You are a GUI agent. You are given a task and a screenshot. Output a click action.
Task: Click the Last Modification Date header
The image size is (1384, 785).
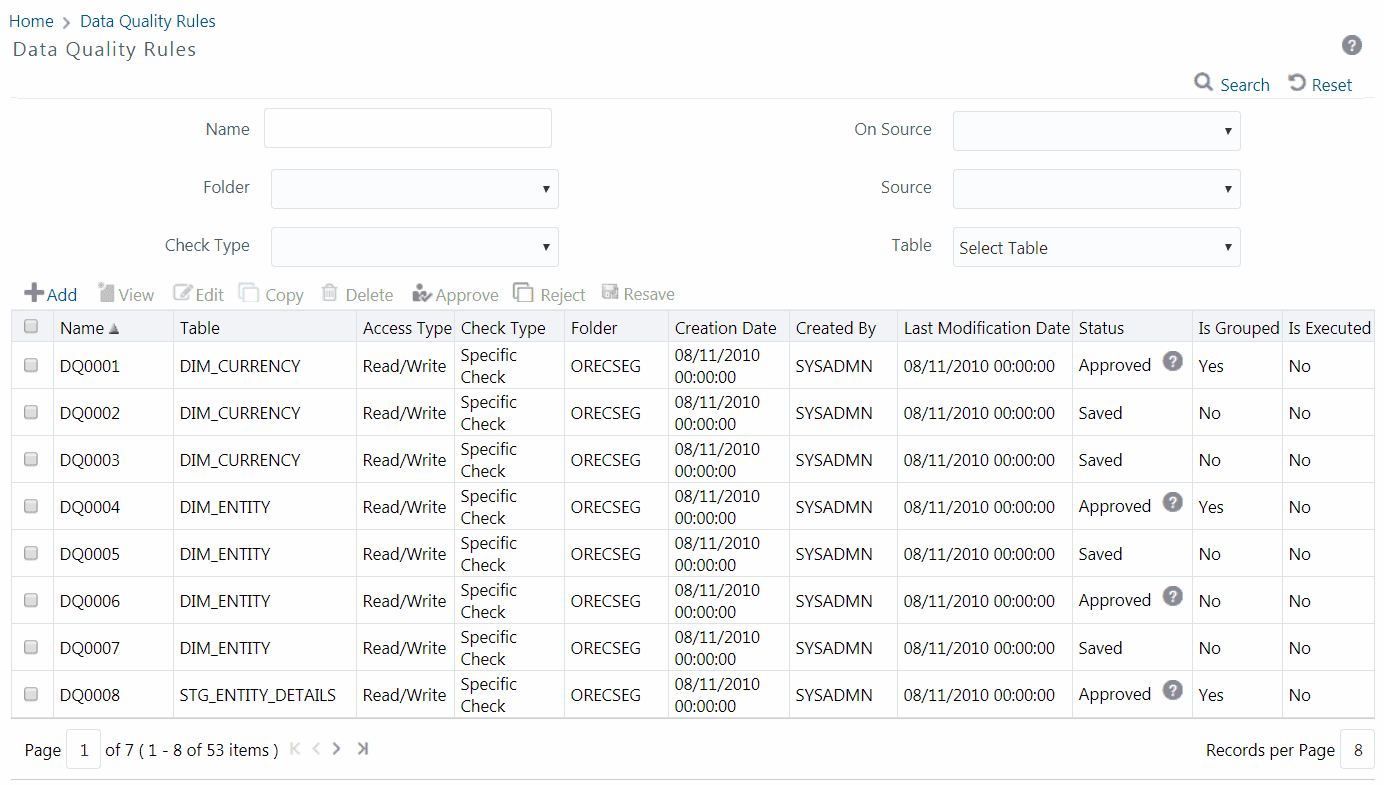987,328
